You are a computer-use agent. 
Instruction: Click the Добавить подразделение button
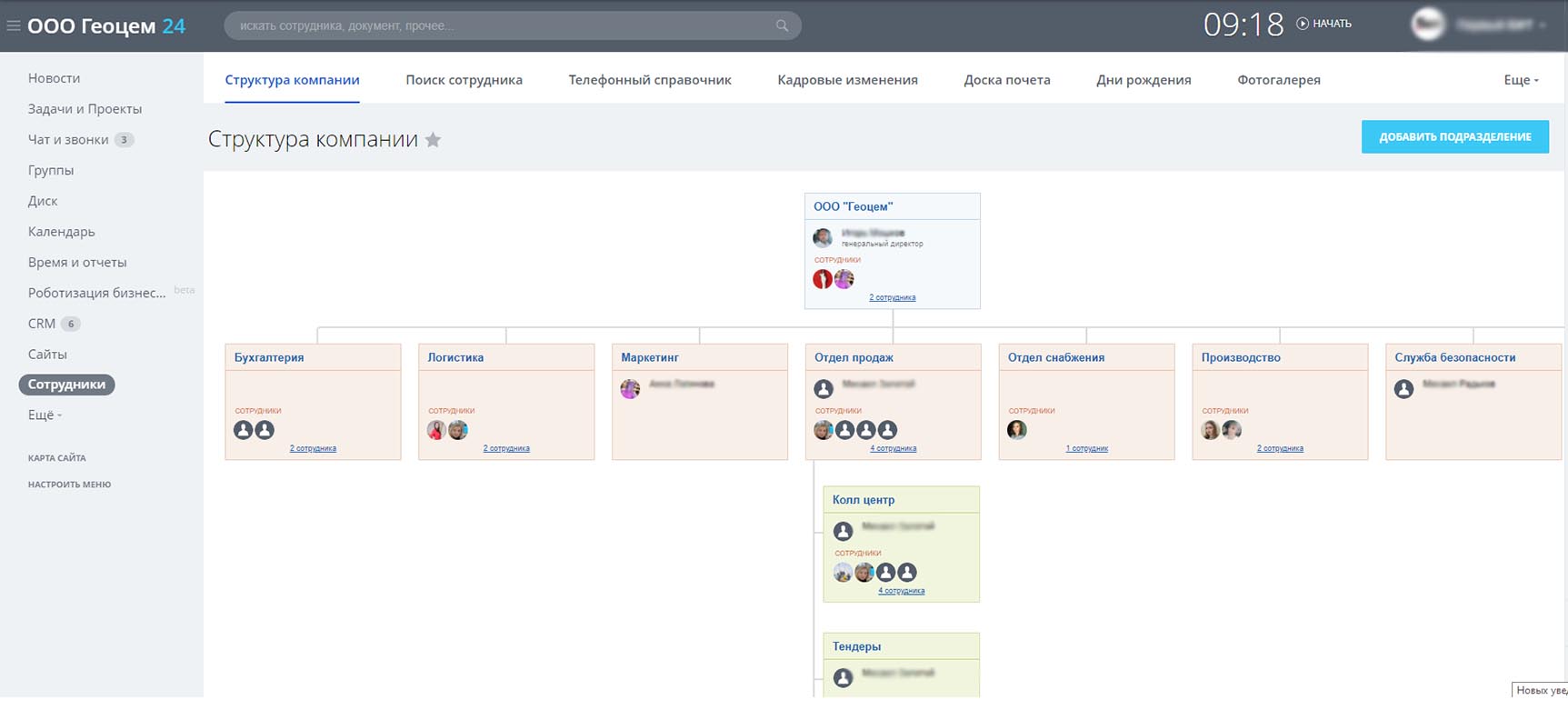point(1454,137)
